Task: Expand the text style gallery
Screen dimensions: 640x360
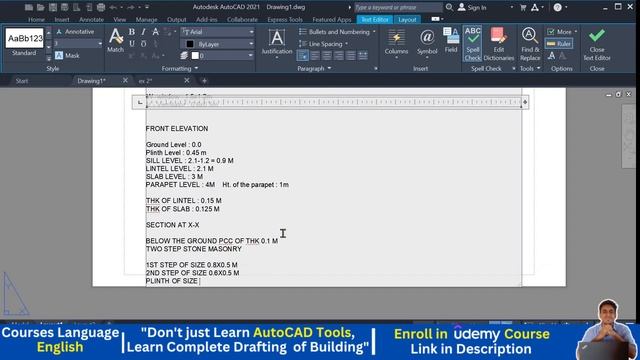Action: pyautogui.click(x=49, y=58)
